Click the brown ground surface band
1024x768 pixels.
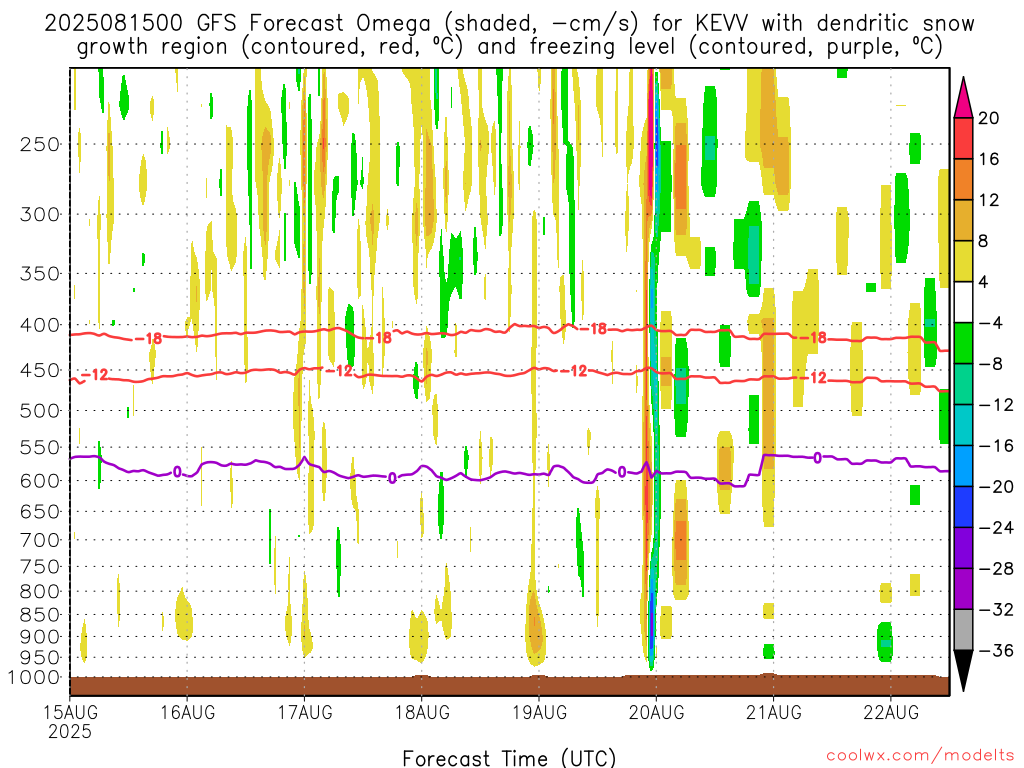coord(509,685)
